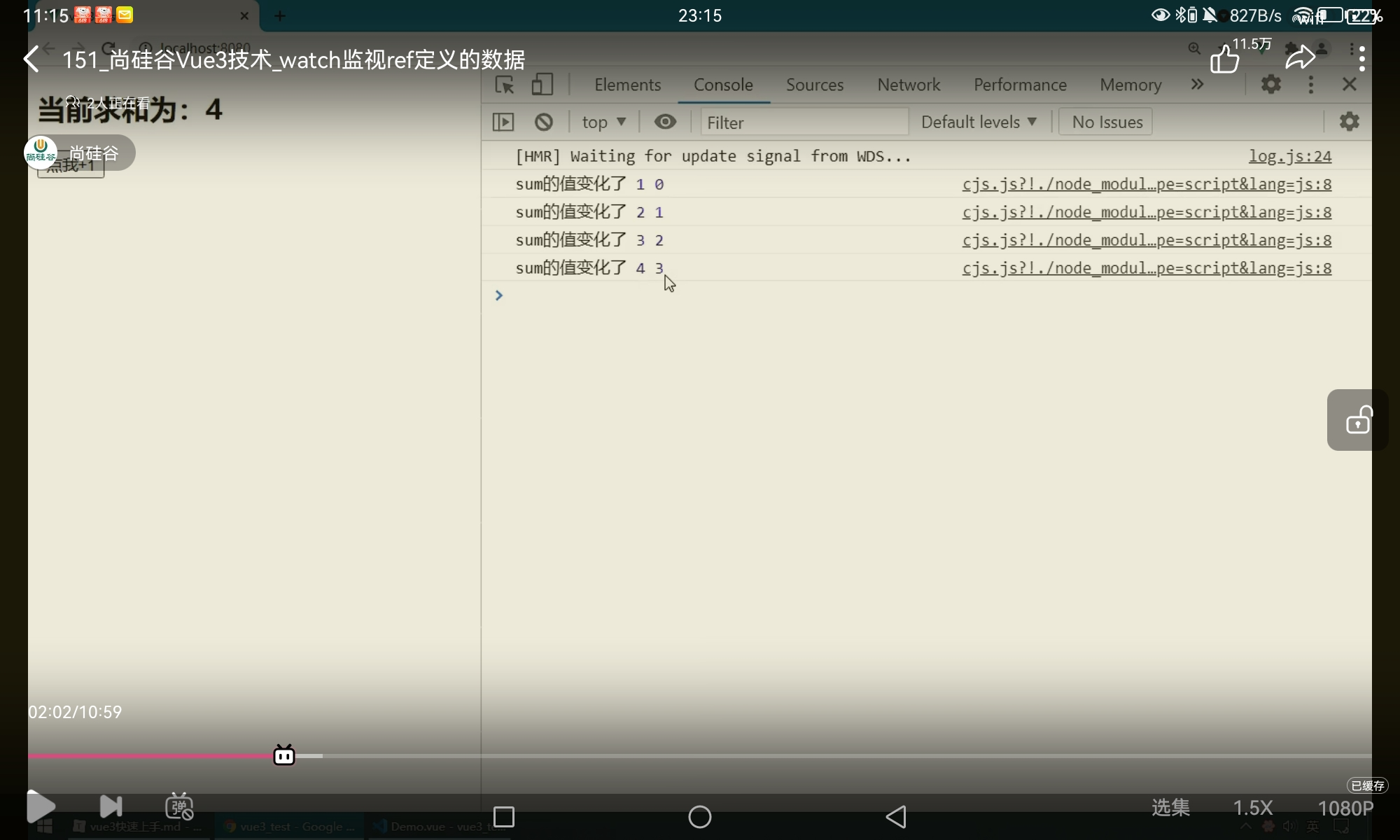Viewport: 1400px width, 840px height.
Task: Expand more DevTools tabs chevron
Action: [x=1197, y=85]
